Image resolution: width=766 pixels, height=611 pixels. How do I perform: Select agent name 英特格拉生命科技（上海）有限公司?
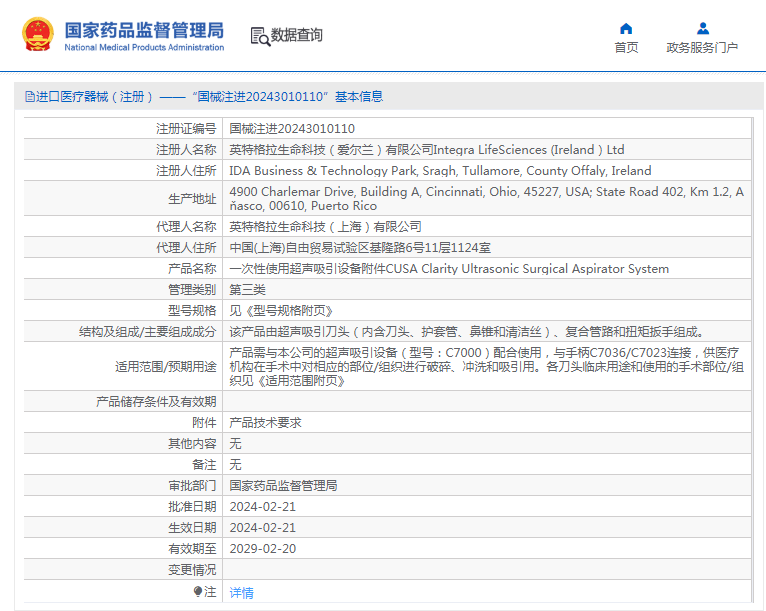click(x=325, y=227)
